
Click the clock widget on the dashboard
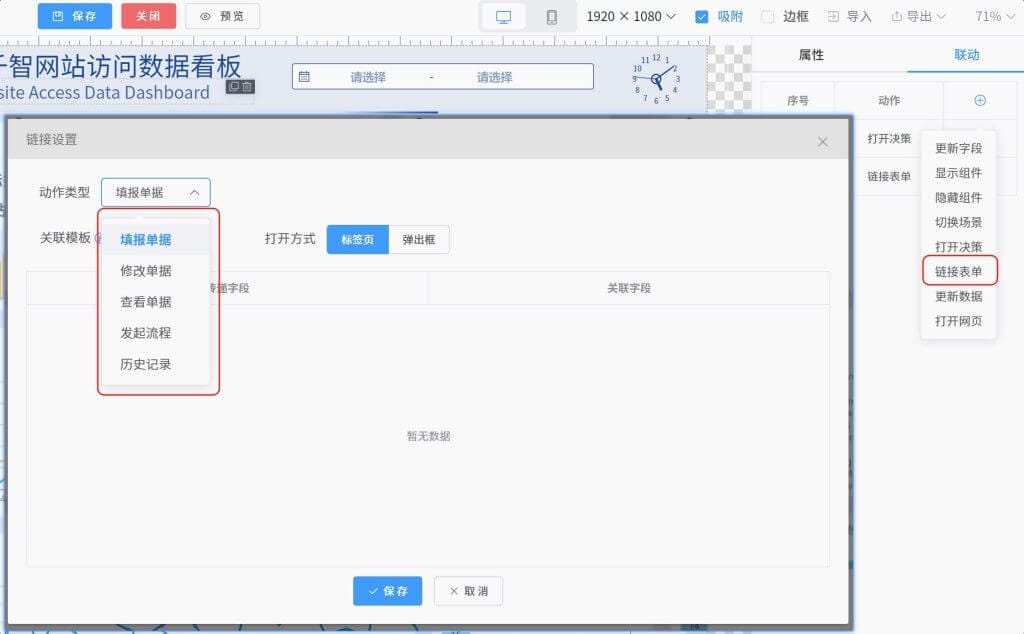(656, 80)
